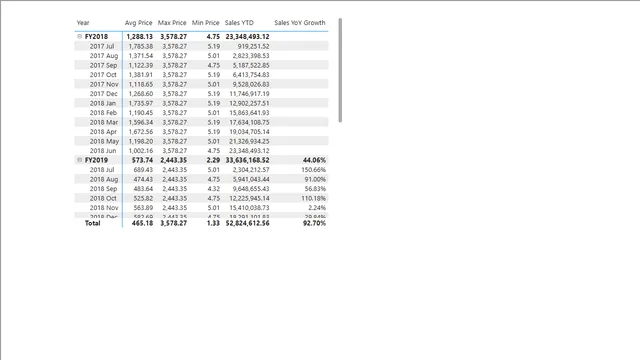The height and width of the screenshot is (360, 640).
Task: Select the 2018 Aug row label
Action: 104,179
